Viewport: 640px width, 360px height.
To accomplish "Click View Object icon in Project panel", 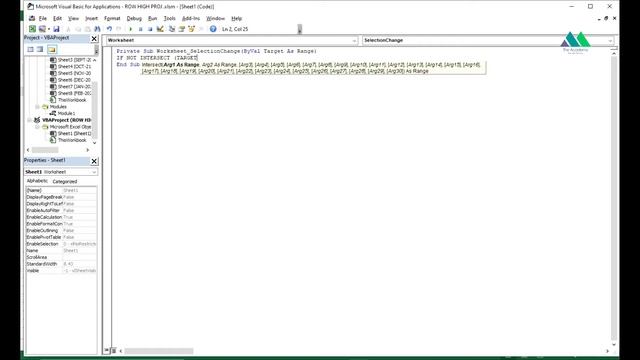I will 40,49.
